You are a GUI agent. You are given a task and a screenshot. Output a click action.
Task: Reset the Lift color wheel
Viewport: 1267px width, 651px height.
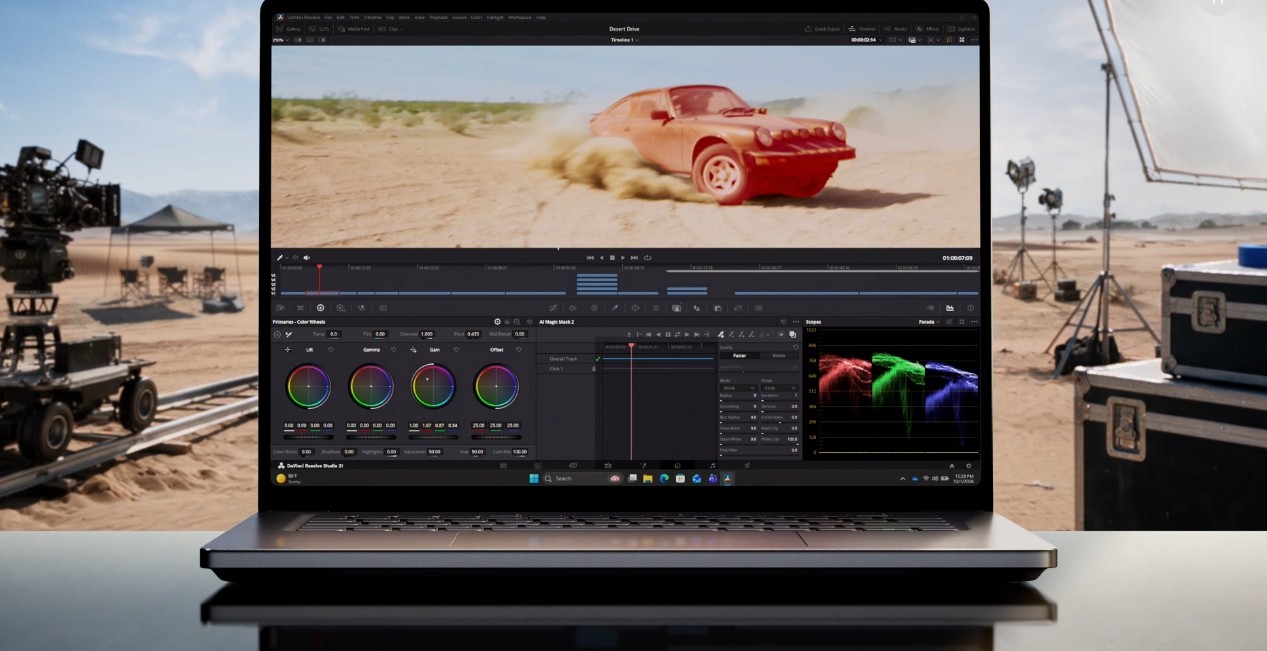point(331,350)
